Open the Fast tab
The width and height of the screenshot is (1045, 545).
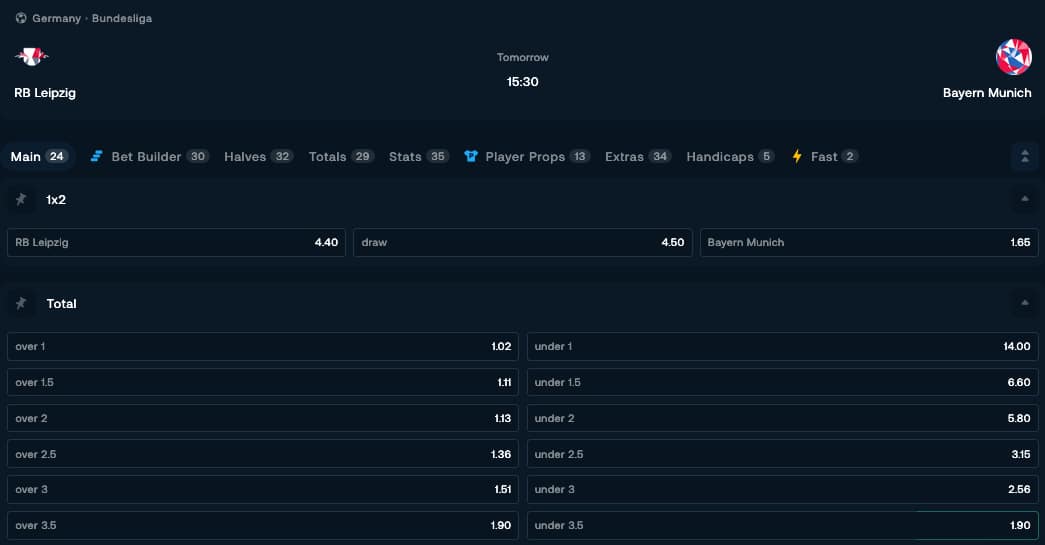(x=824, y=157)
